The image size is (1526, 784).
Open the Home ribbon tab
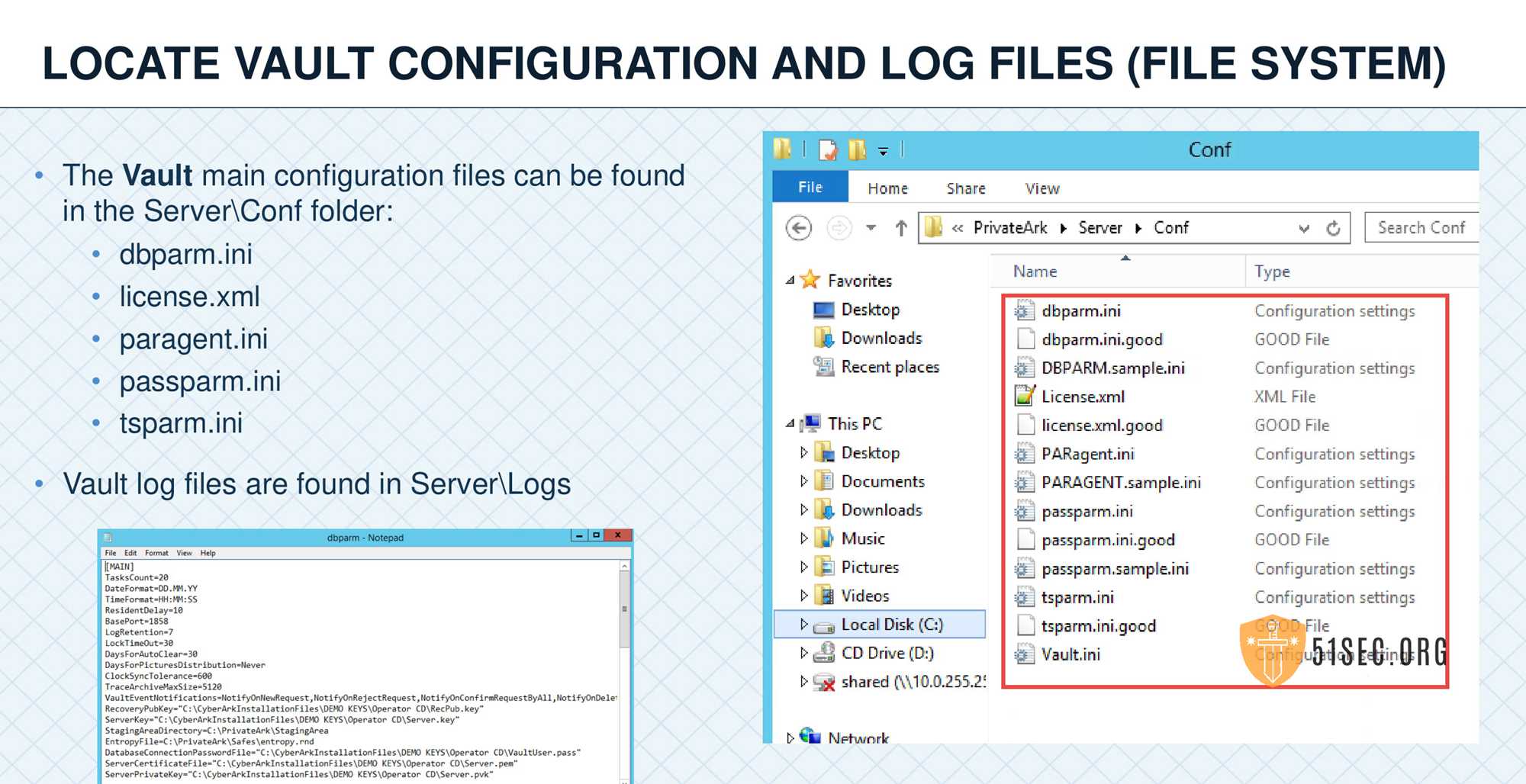[887, 188]
